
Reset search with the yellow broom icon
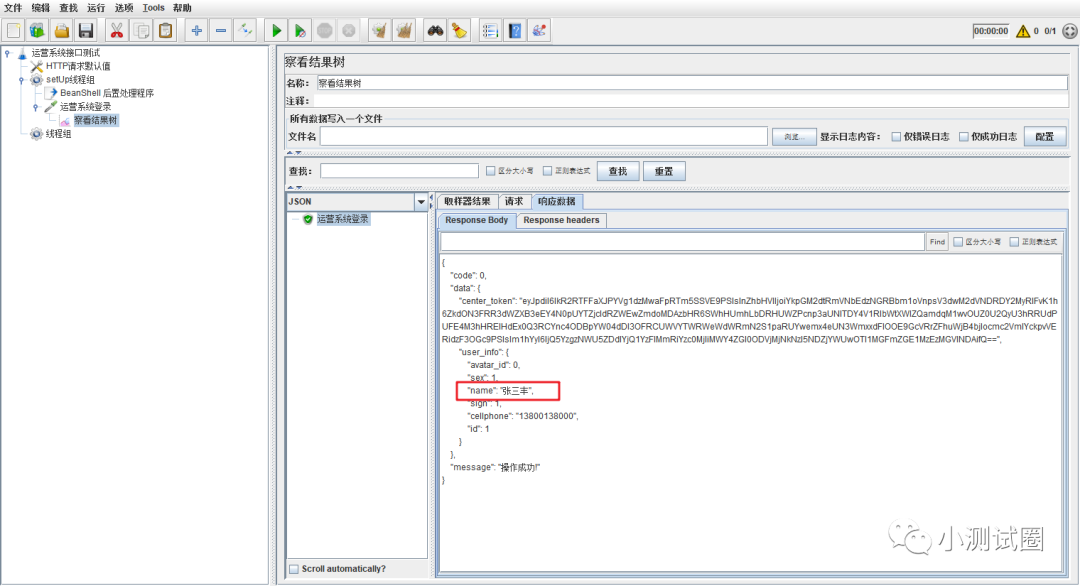tap(459, 30)
